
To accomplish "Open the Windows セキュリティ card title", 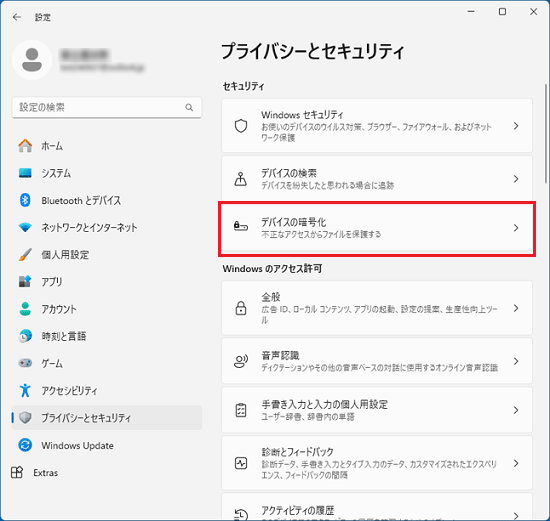I will tap(302, 115).
